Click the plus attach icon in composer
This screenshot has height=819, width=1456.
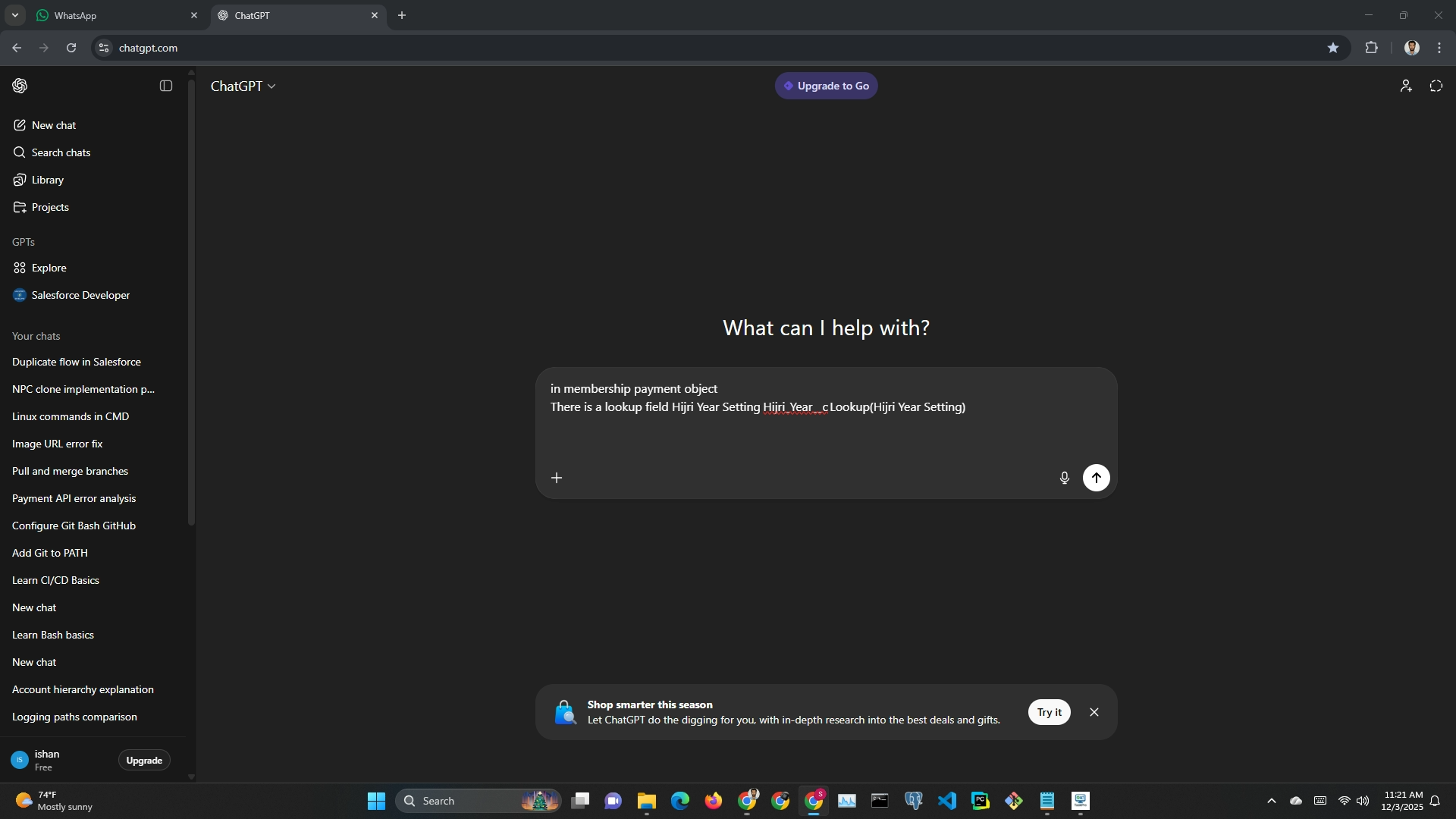click(x=557, y=478)
